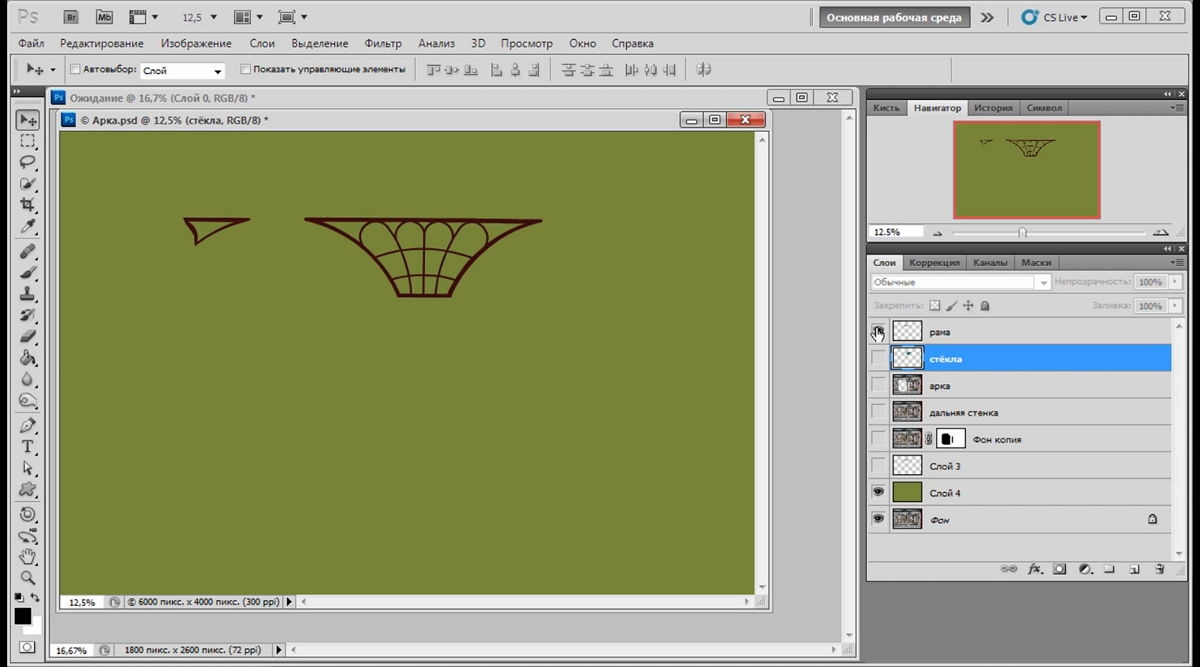Select the History Brush tool
The height and width of the screenshot is (667, 1200).
click(x=28, y=315)
